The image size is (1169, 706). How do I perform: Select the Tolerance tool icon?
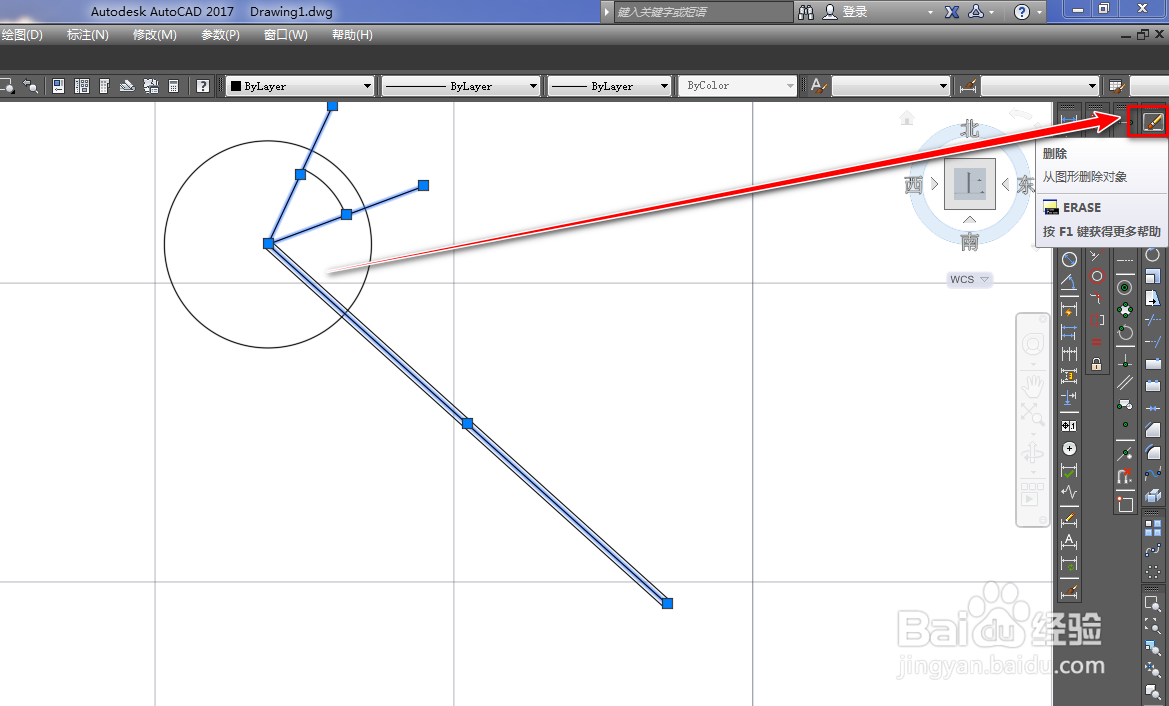(1069, 426)
